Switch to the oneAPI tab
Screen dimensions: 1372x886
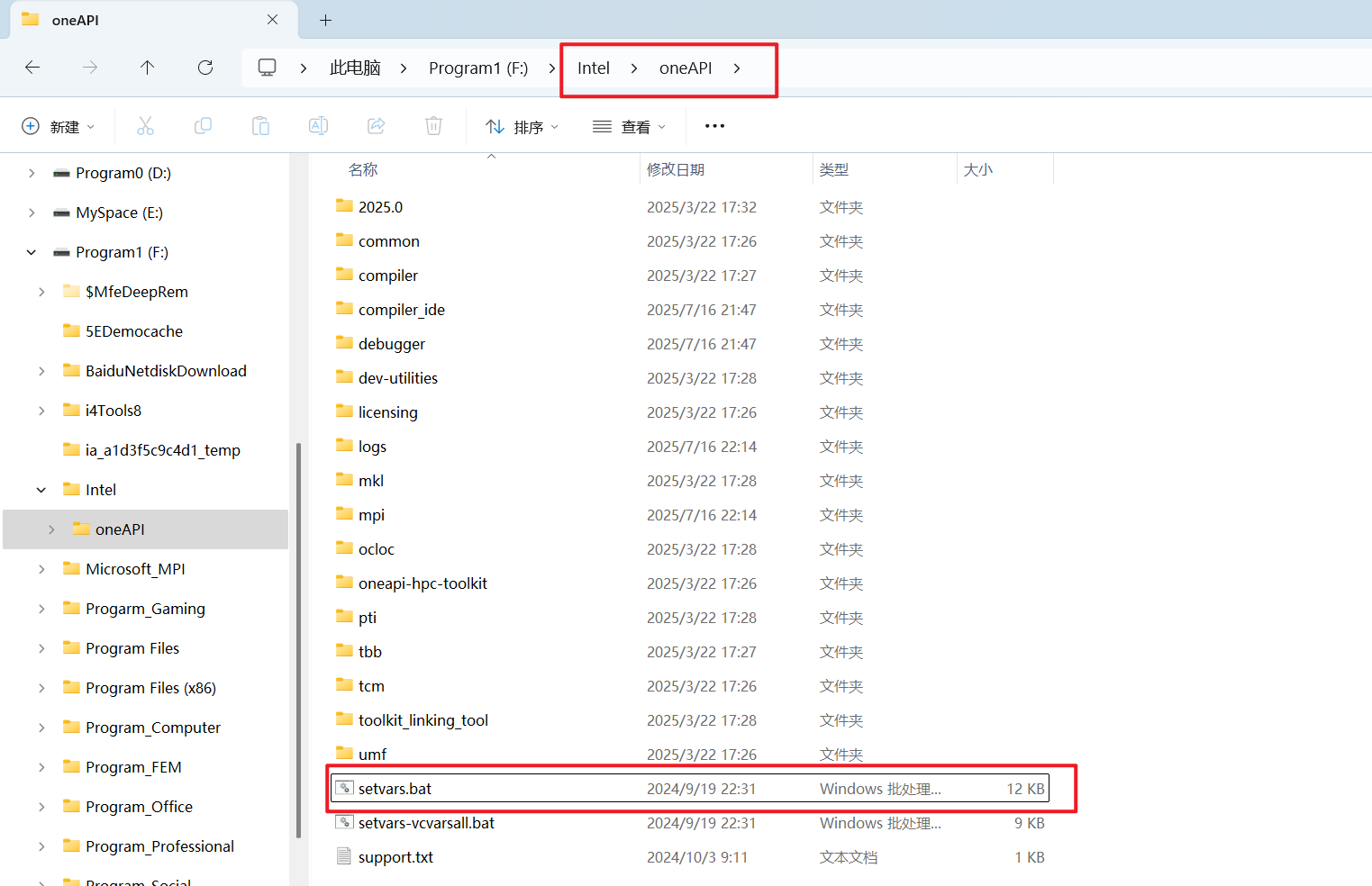(77, 19)
